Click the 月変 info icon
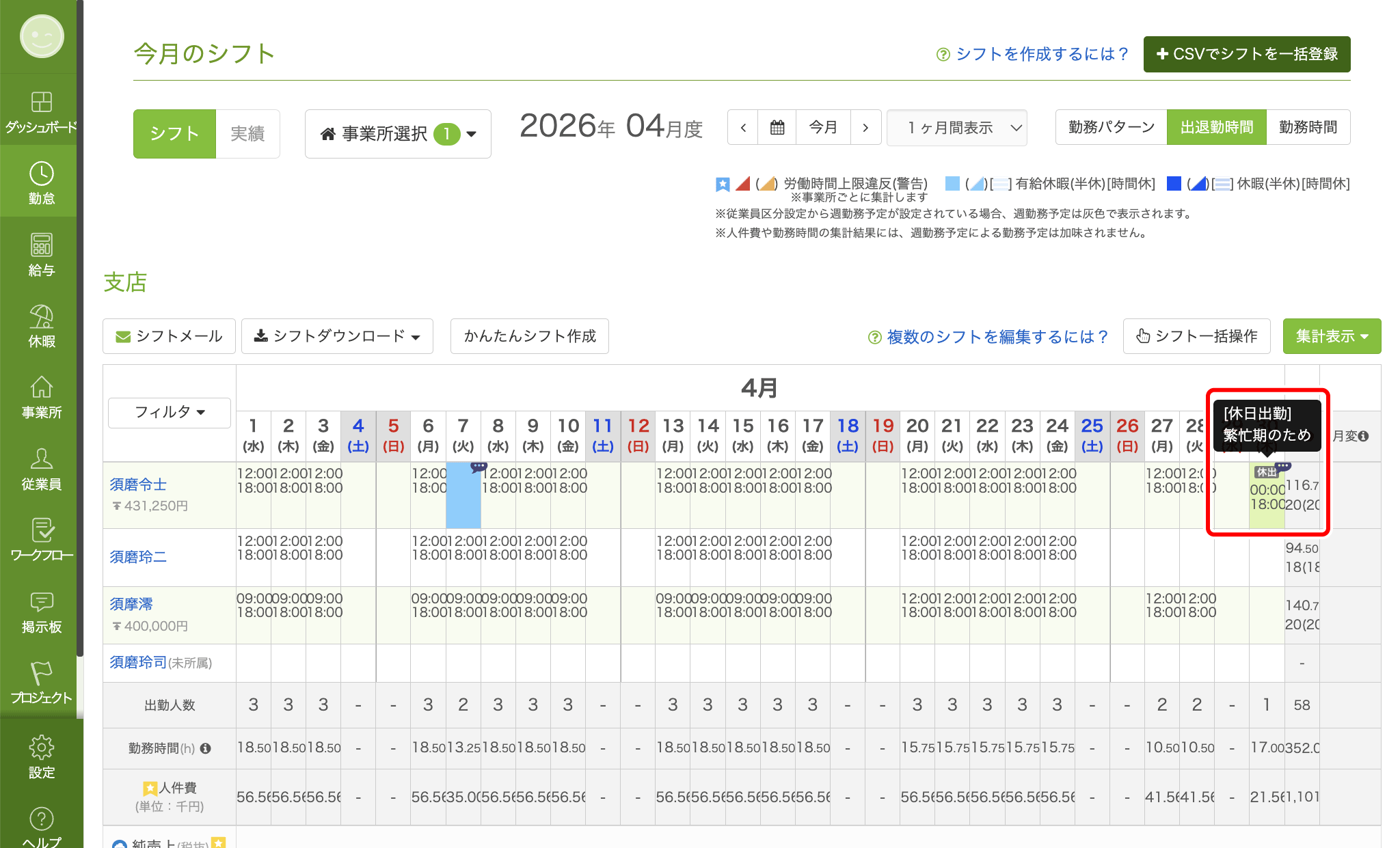This screenshot has height=848, width=1400. pyautogui.click(x=1363, y=436)
